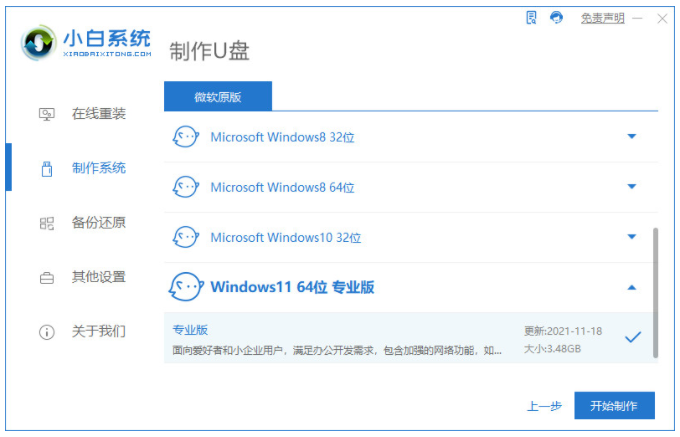Open the 免责声明 link
This screenshot has height=437, width=680.
[602, 18]
